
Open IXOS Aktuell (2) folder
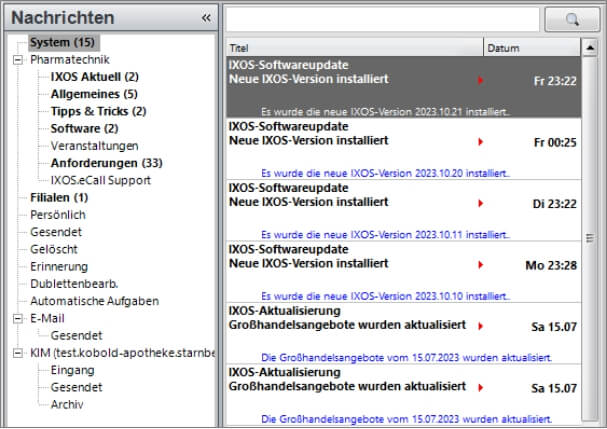[94, 77]
